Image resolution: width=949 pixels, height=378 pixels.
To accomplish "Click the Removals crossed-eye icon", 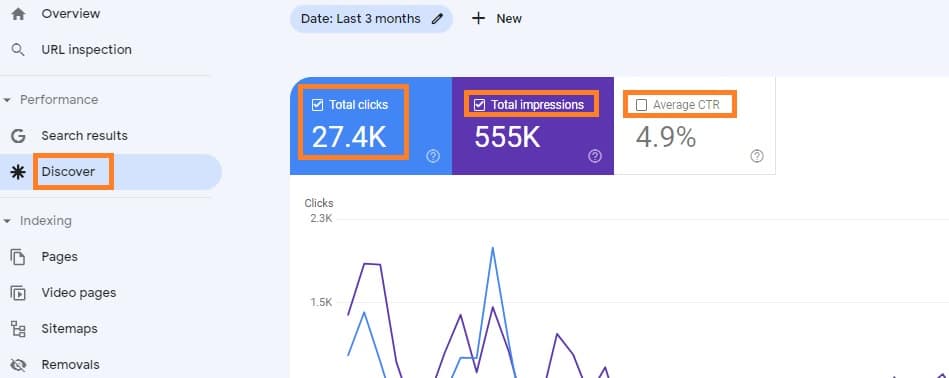I will coord(18,365).
